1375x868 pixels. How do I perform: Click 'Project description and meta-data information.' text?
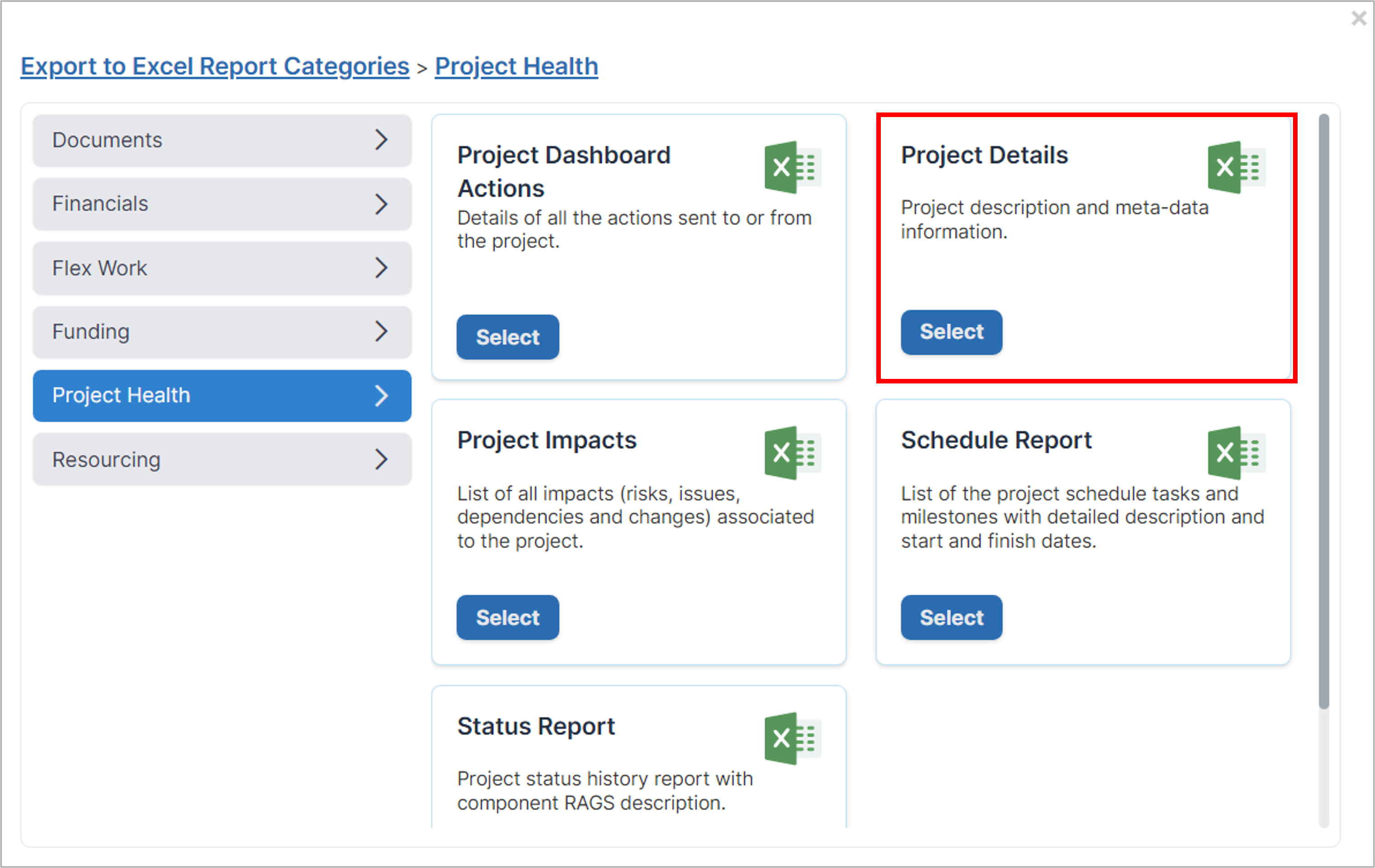pyautogui.click(x=1055, y=220)
